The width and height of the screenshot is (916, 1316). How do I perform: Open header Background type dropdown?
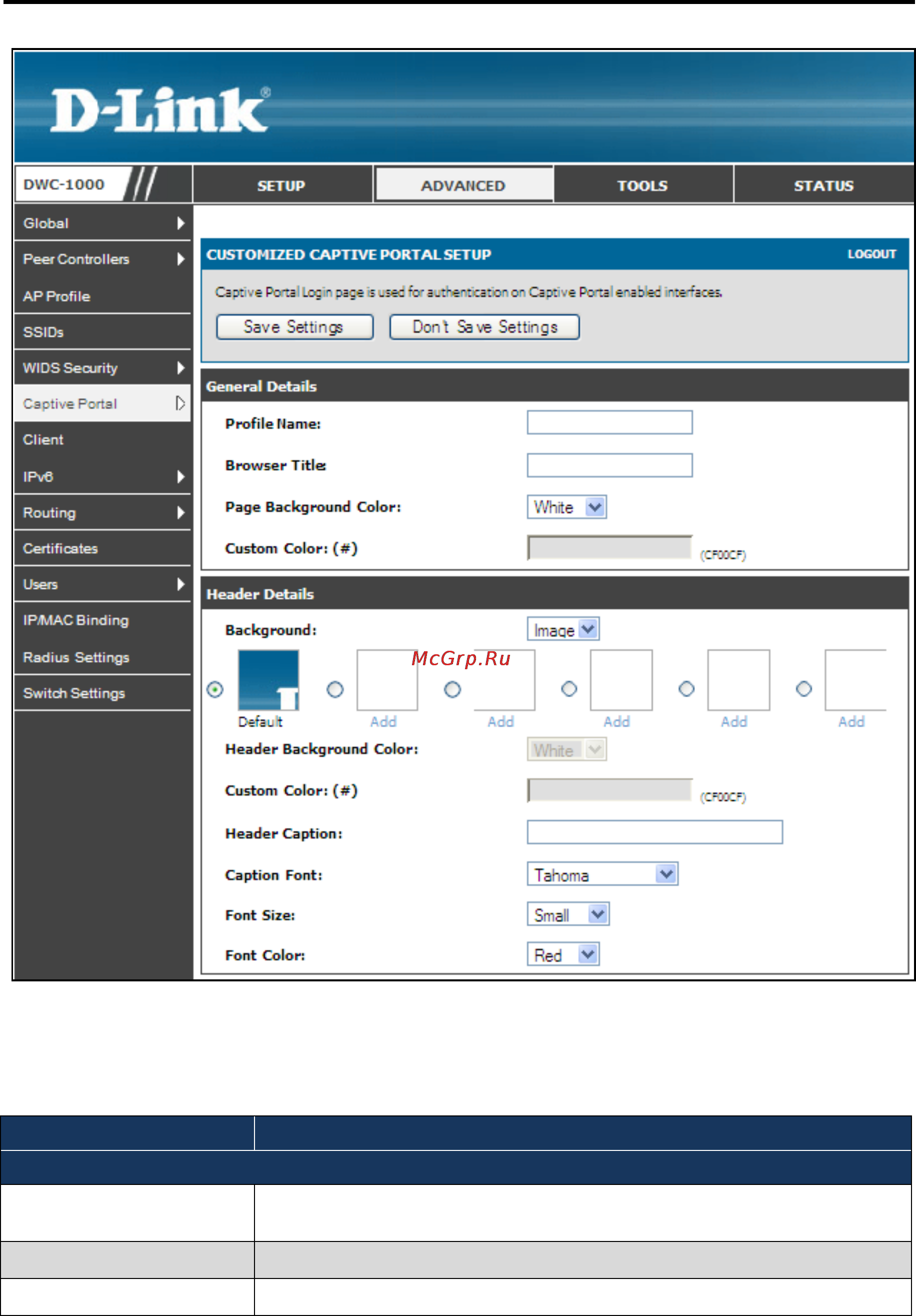[563, 629]
